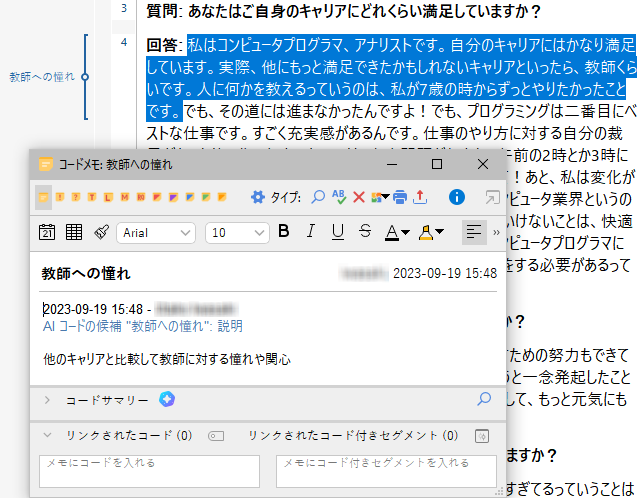Toggle the switch next to リンクされたコード
The height and width of the screenshot is (498, 638).
pos(216,436)
